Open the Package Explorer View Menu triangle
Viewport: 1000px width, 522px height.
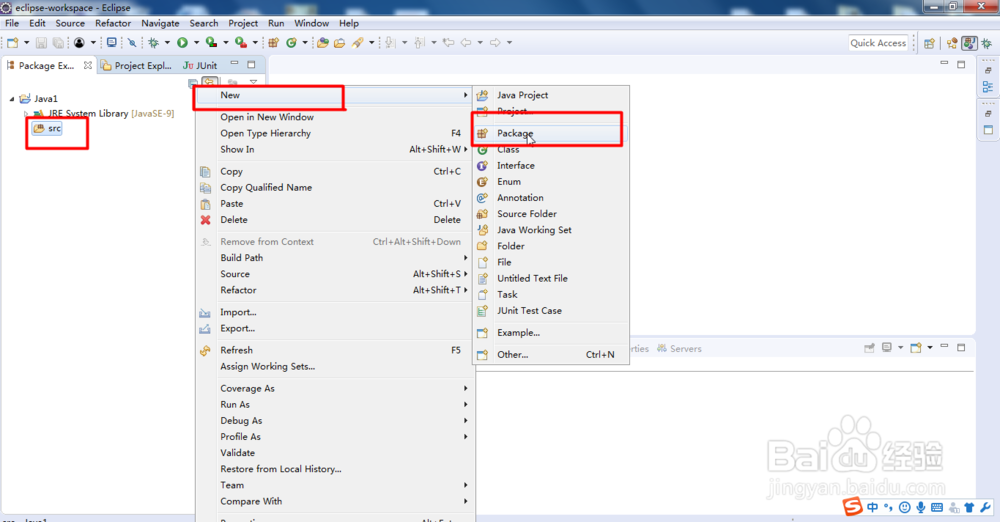253,83
